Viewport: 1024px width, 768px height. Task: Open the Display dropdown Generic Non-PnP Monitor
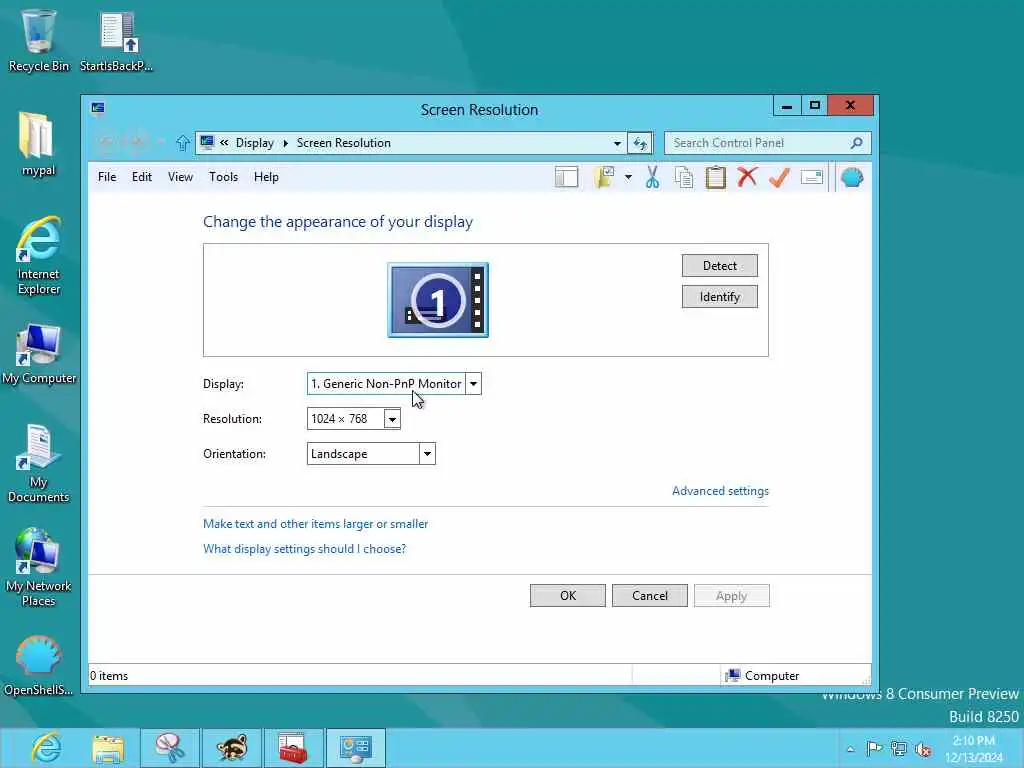click(x=394, y=383)
